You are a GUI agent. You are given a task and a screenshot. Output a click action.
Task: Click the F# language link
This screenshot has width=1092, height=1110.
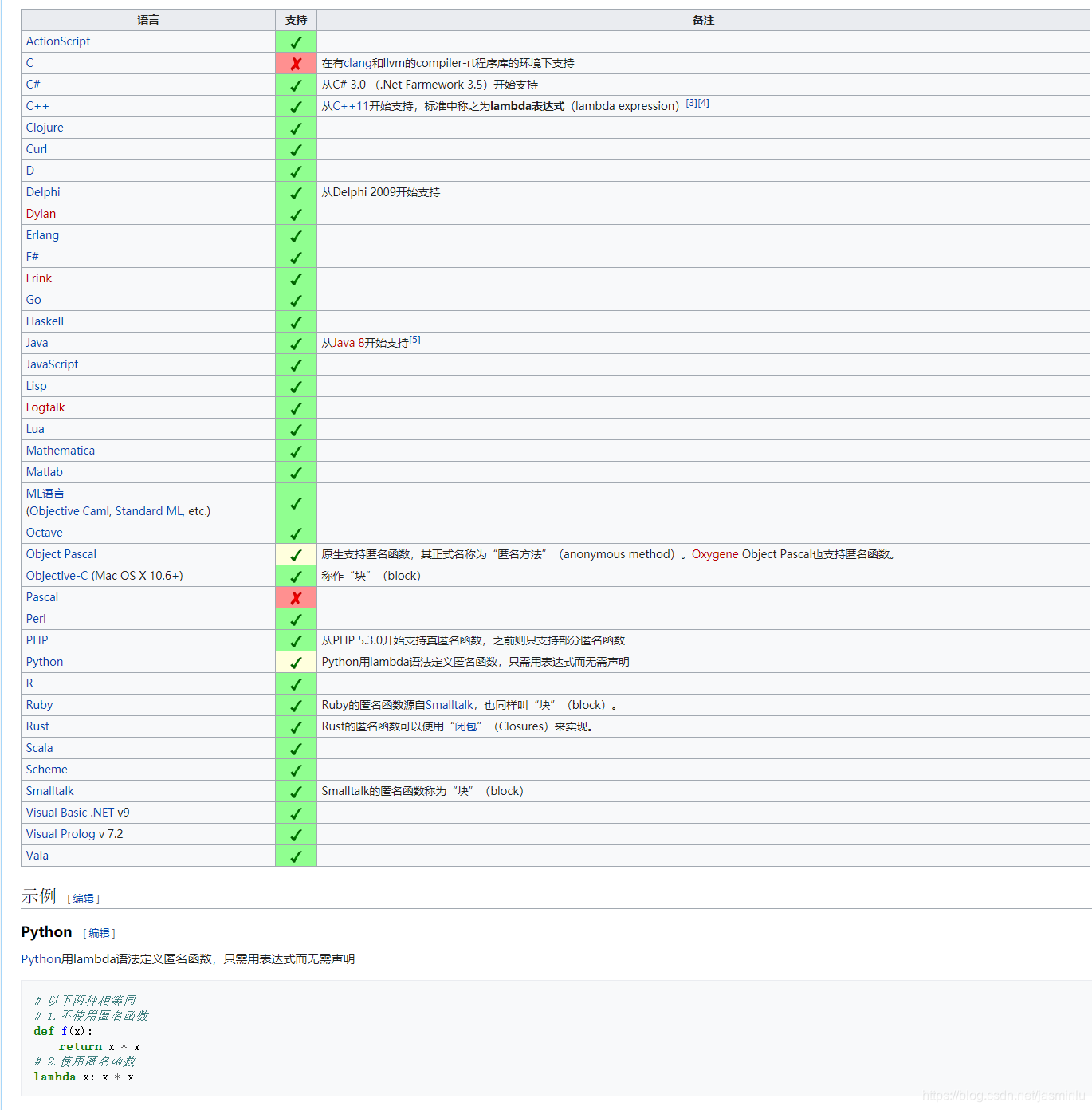33,257
